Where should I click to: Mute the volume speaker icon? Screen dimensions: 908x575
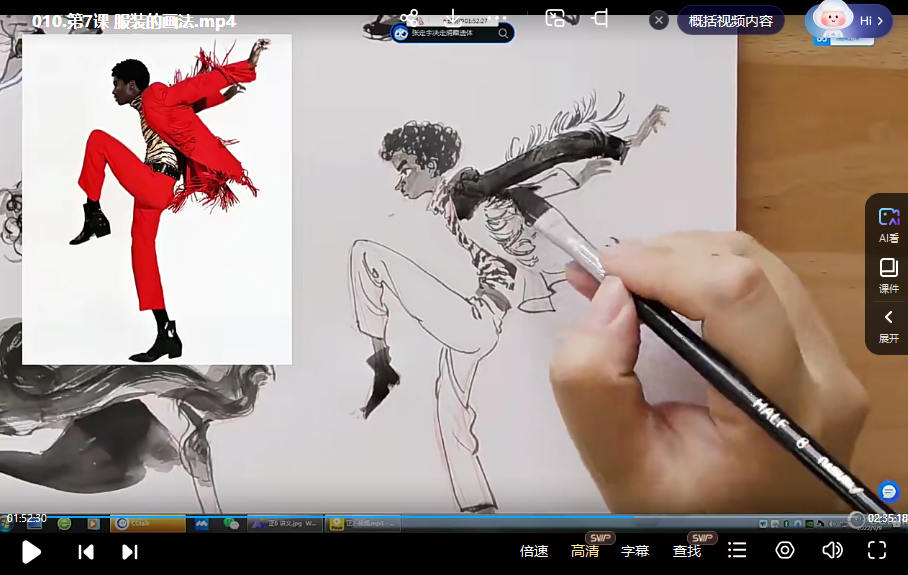coord(832,551)
